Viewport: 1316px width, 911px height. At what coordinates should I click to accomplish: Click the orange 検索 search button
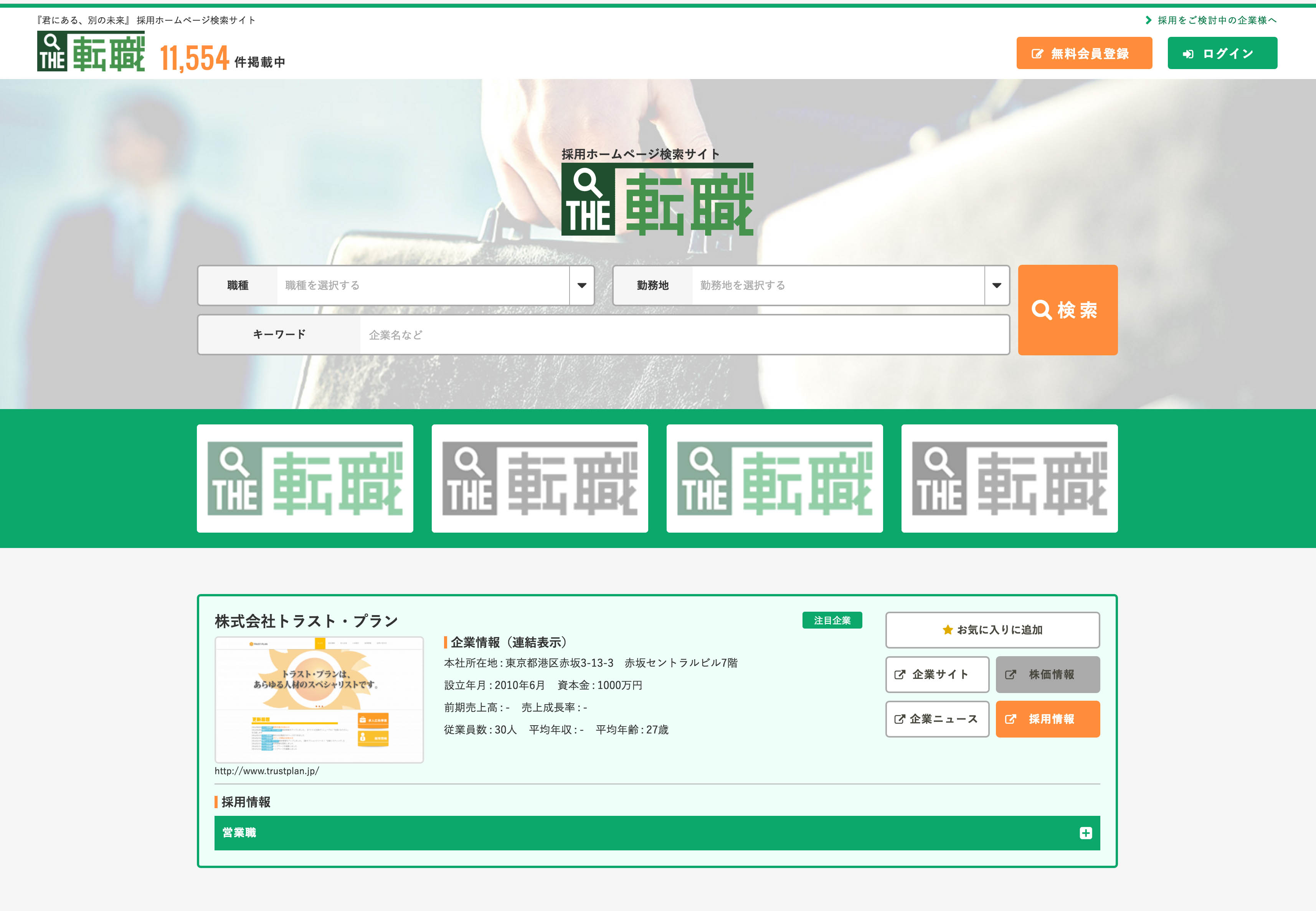(x=1067, y=310)
